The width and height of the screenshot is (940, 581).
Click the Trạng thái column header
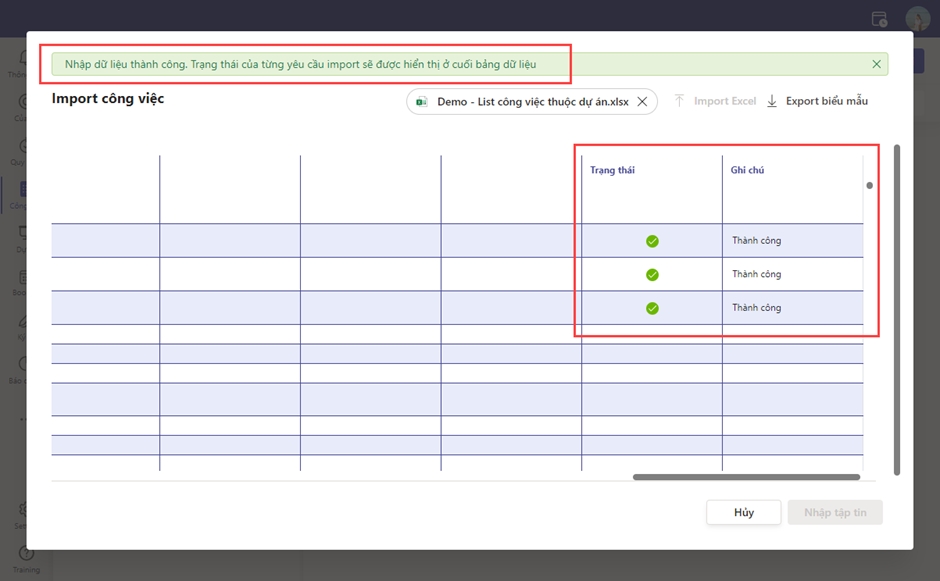(612, 170)
